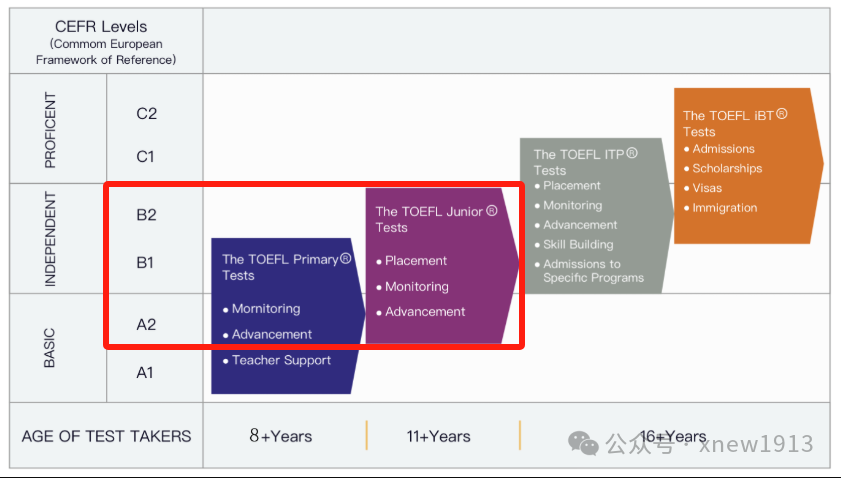The height and width of the screenshot is (478, 841).
Task: Click the vertical INDEPENDENT category label
Action: 51,239
